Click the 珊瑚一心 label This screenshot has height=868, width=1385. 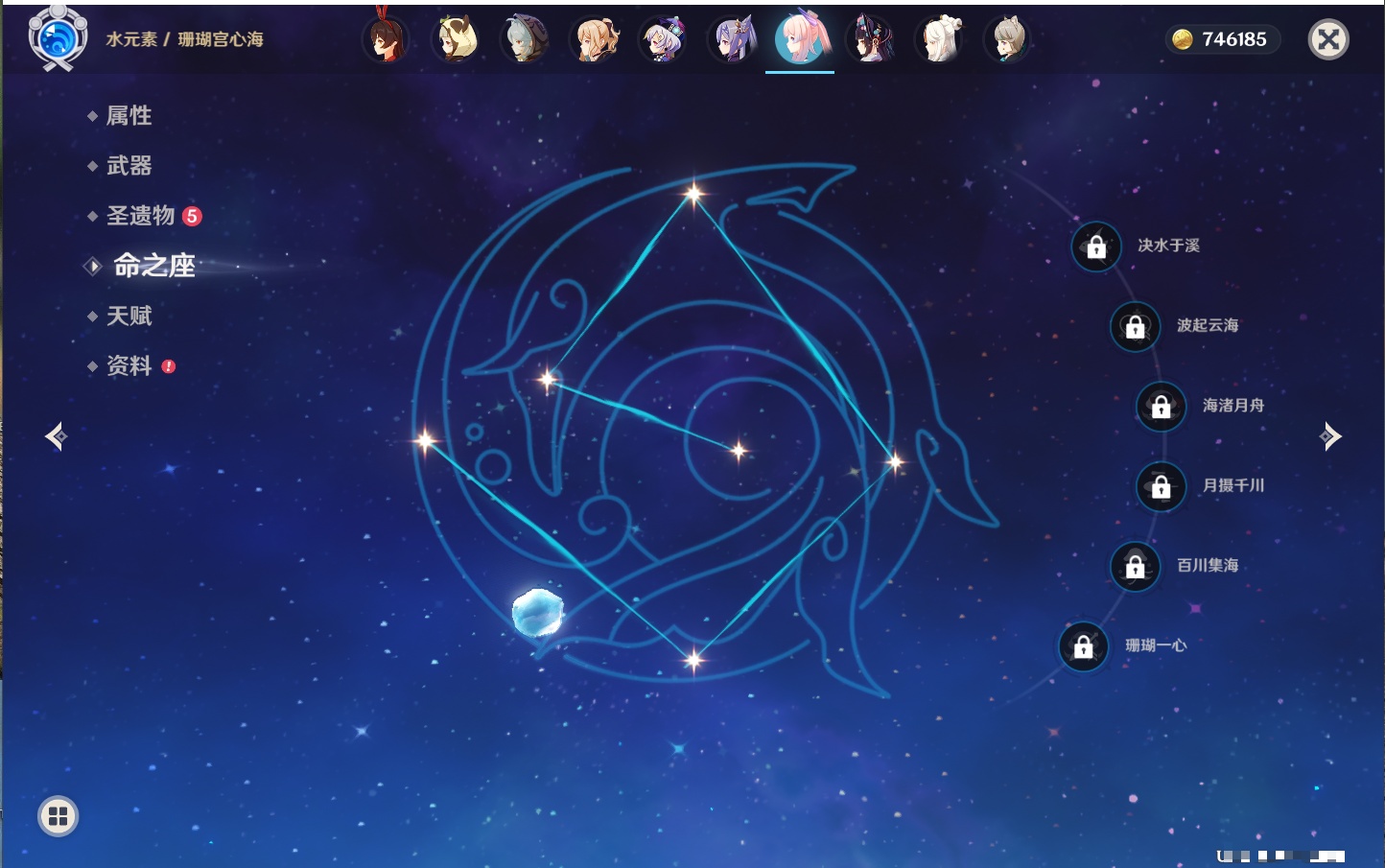pos(1156,645)
